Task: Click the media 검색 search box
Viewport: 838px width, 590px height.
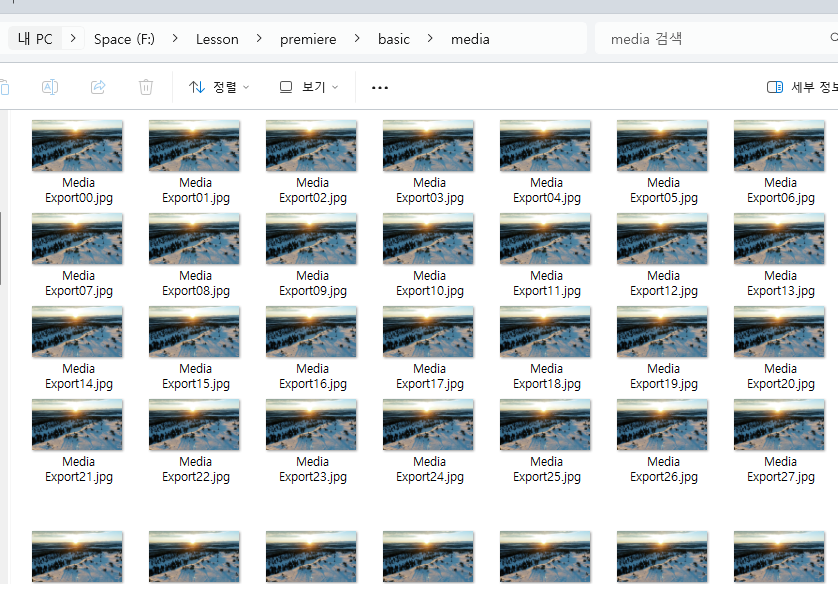Action: tap(710, 39)
